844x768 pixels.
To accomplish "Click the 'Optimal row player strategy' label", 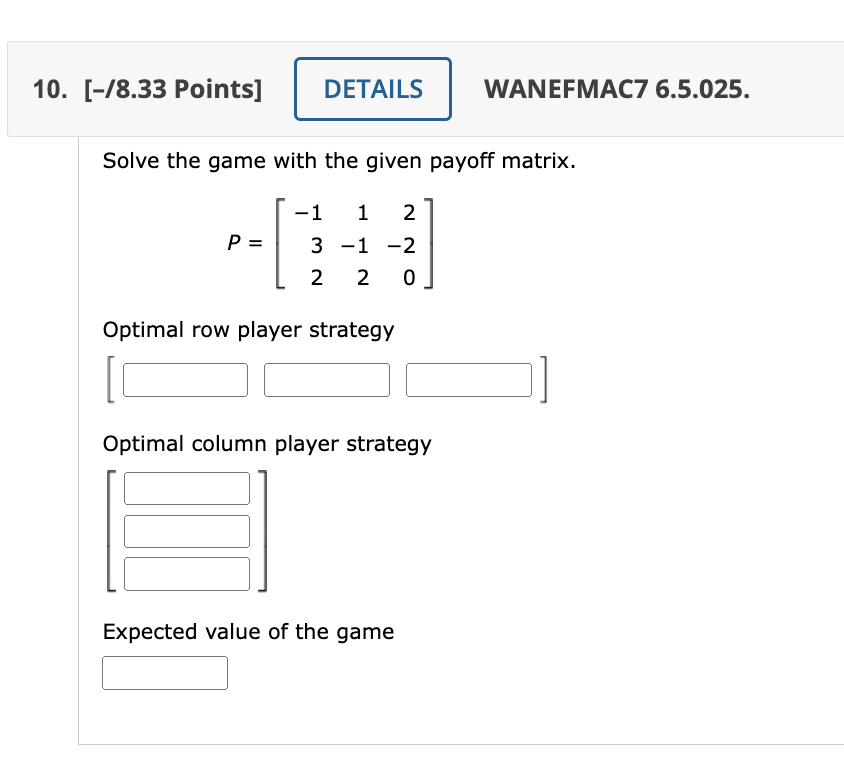I will 247,330.
